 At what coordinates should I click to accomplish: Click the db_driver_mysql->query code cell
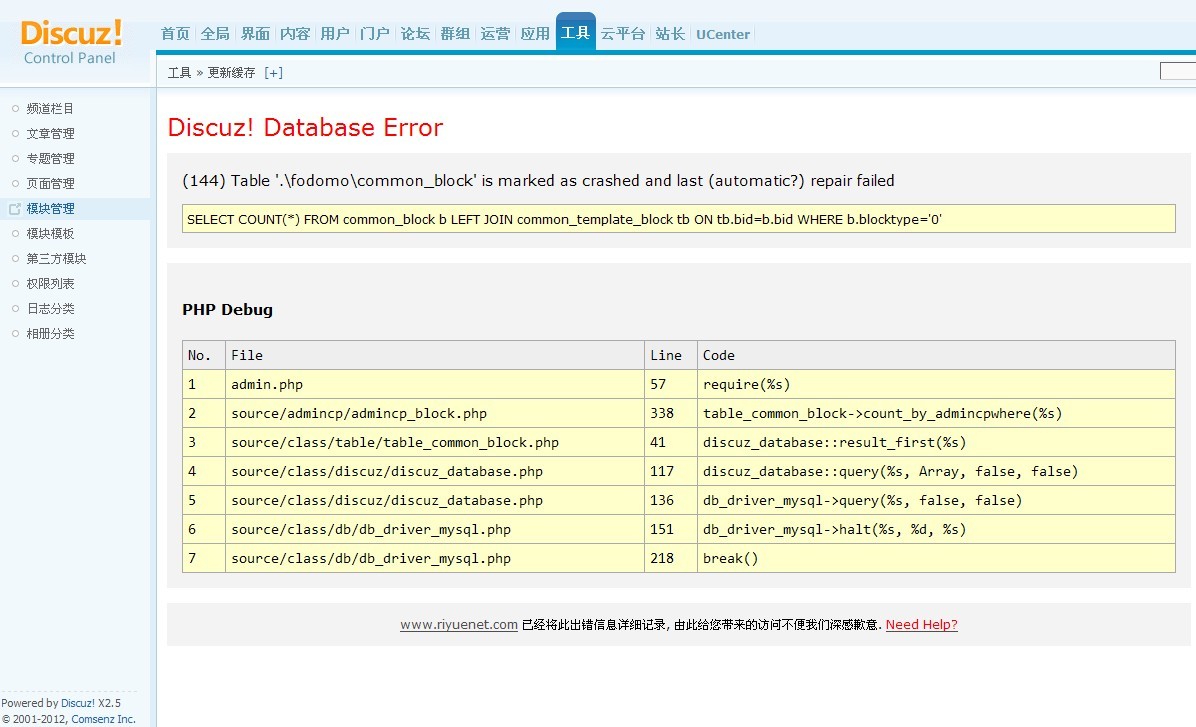tap(936, 500)
